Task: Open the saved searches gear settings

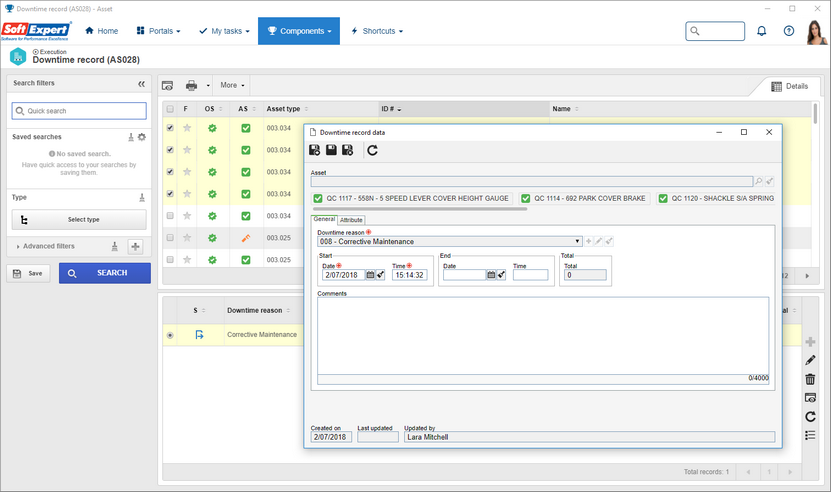Action: point(142,137)
